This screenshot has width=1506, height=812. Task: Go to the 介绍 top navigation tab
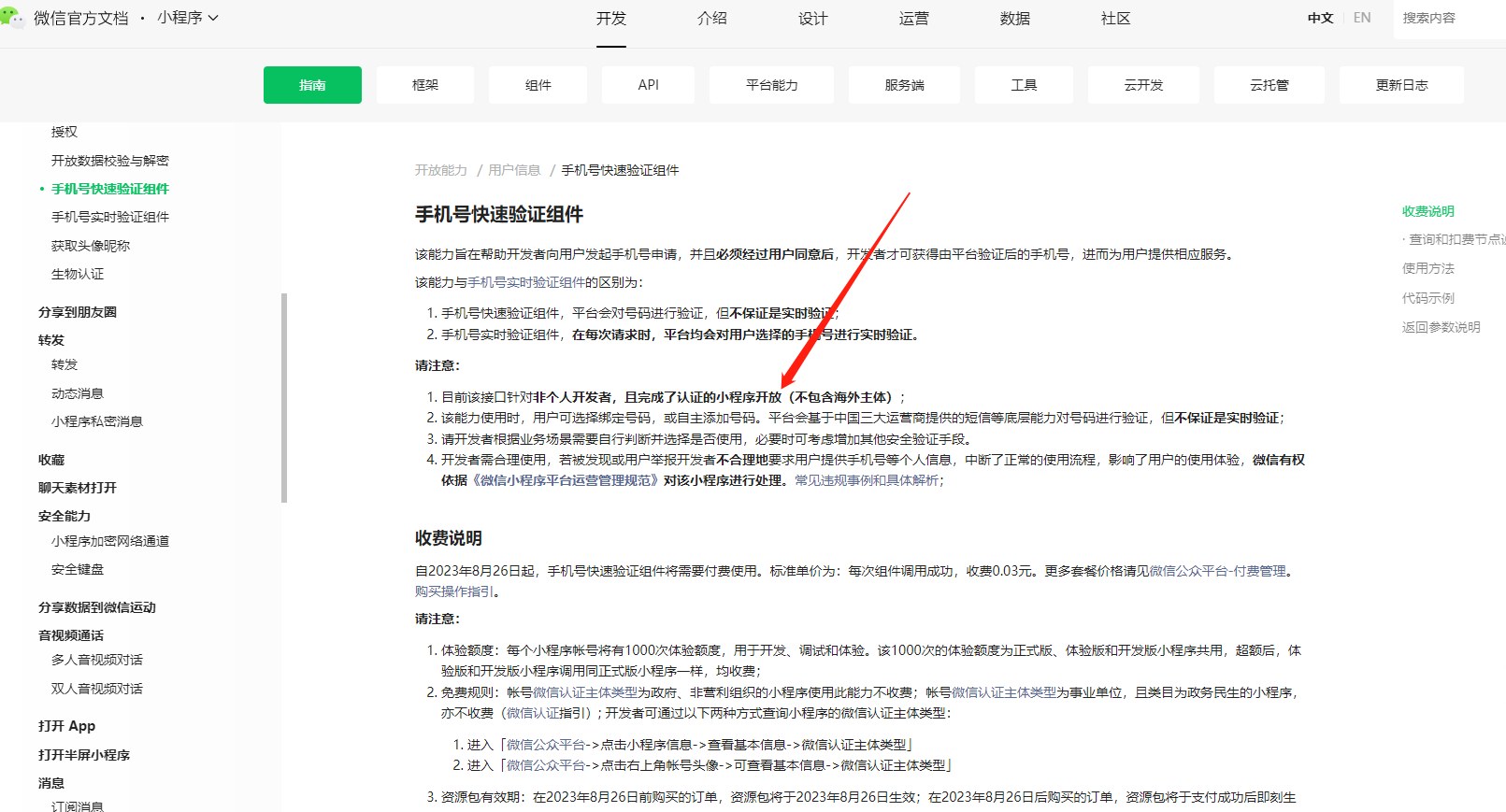pos(712,19)
